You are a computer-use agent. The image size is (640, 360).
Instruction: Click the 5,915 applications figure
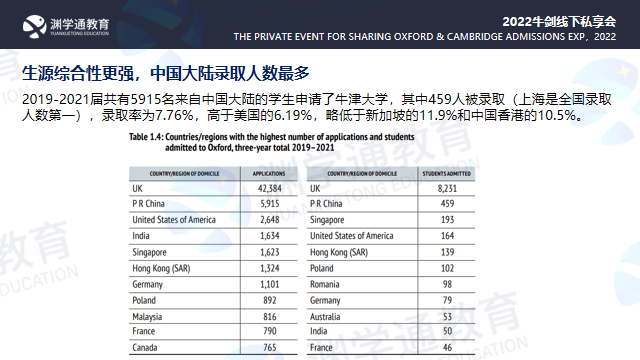click(x=270, y=204)
